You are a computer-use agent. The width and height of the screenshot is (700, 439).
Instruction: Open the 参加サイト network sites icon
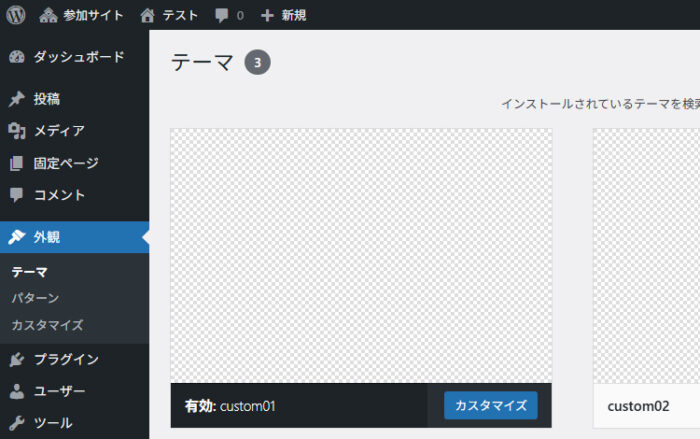[48, 15]
